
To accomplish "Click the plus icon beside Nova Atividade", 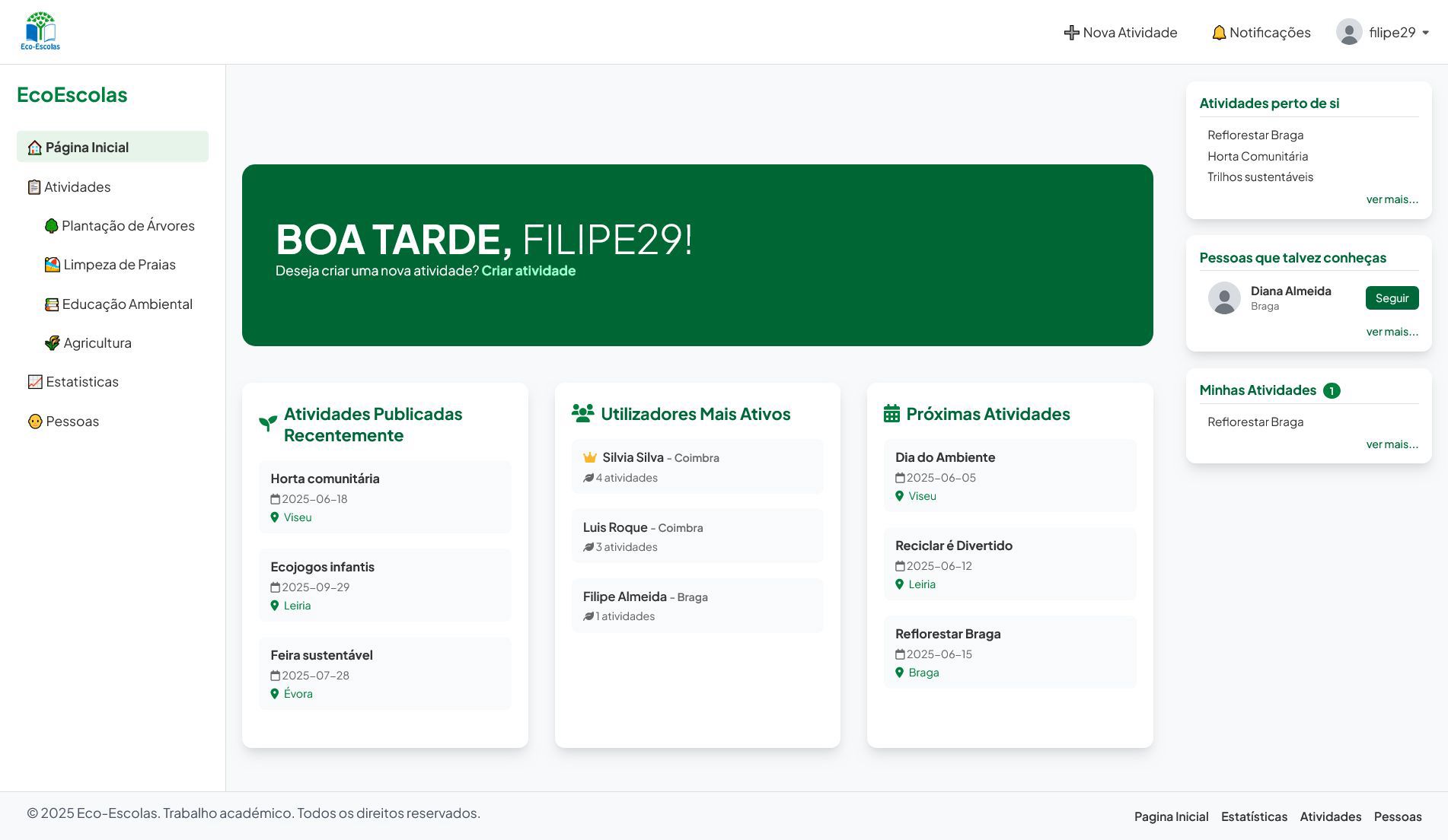I will click(1071, 33).
